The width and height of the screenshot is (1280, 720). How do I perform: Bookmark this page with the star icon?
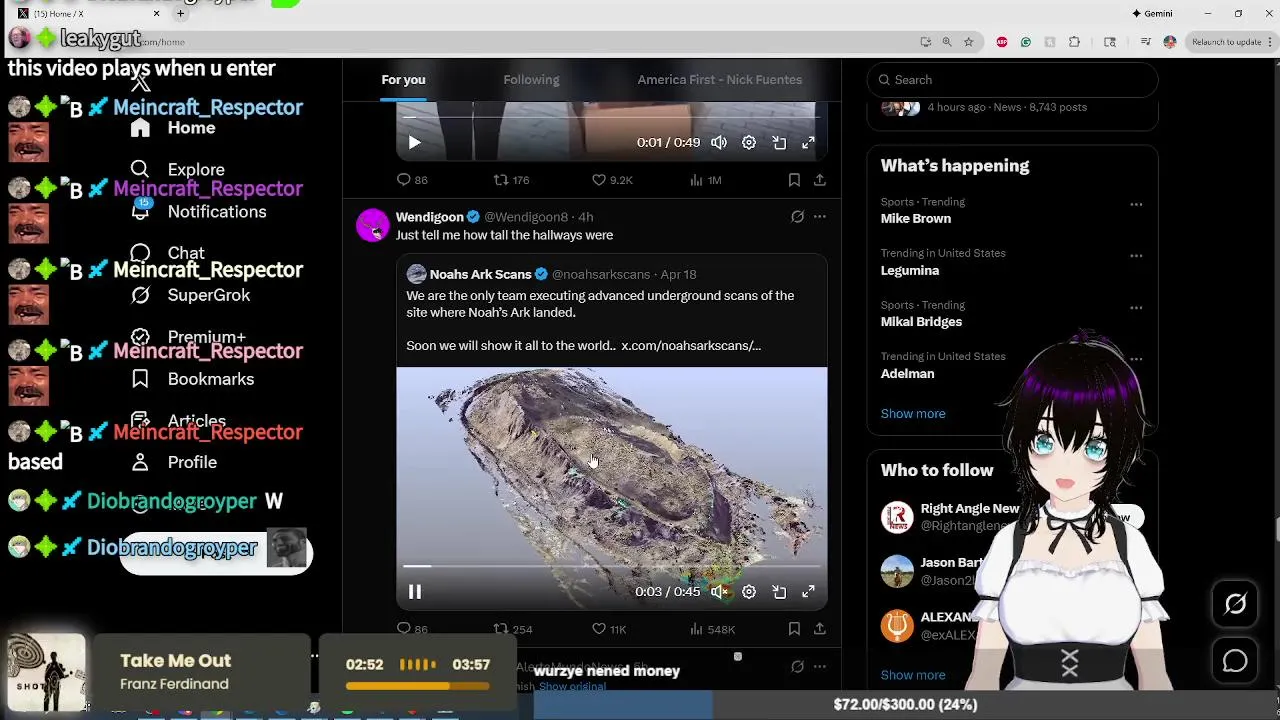point(968,42)
